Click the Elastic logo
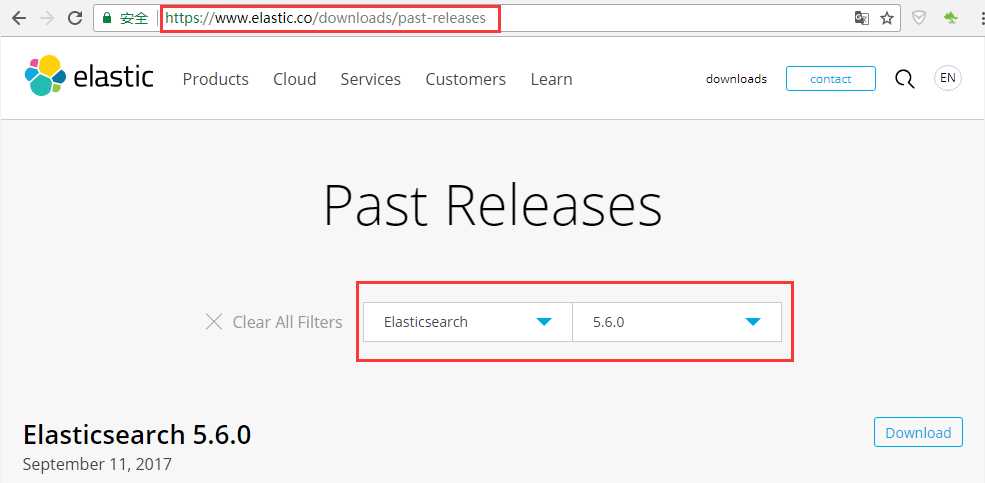 click(89, 76)
